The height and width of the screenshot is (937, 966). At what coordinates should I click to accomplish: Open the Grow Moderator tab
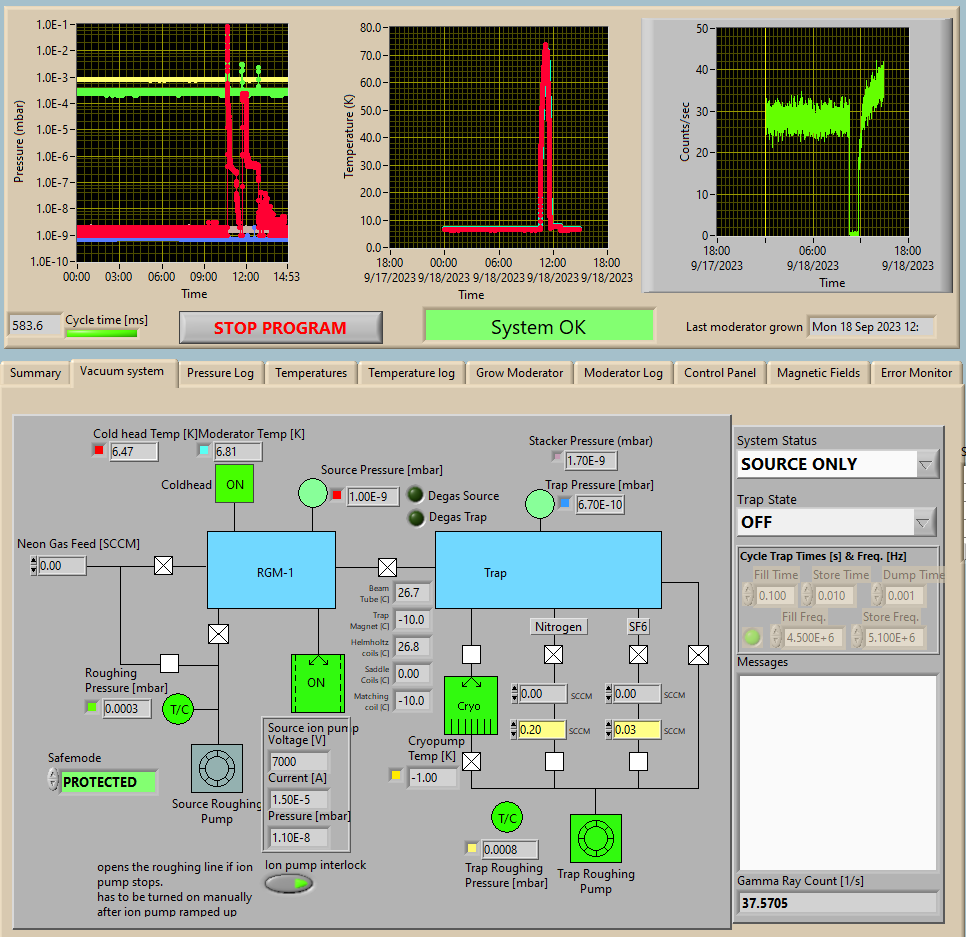point(518,373)
